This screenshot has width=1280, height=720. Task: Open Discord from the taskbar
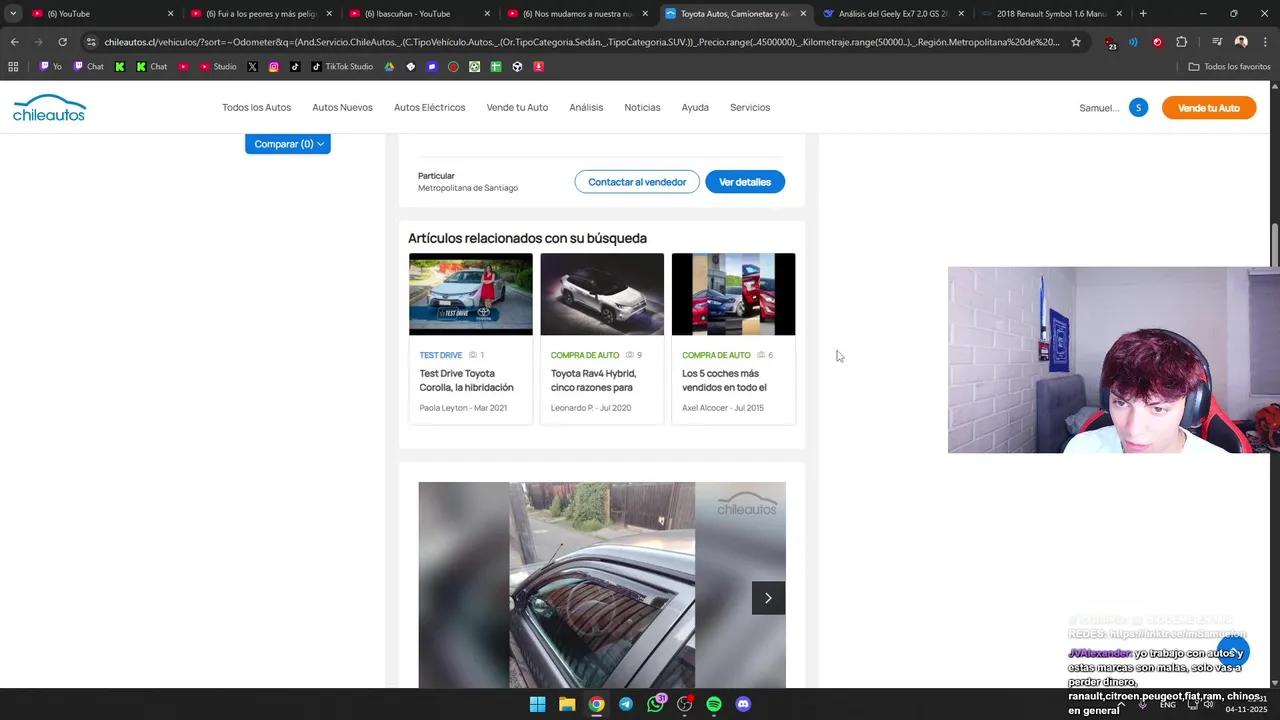(x=743, y=704)
